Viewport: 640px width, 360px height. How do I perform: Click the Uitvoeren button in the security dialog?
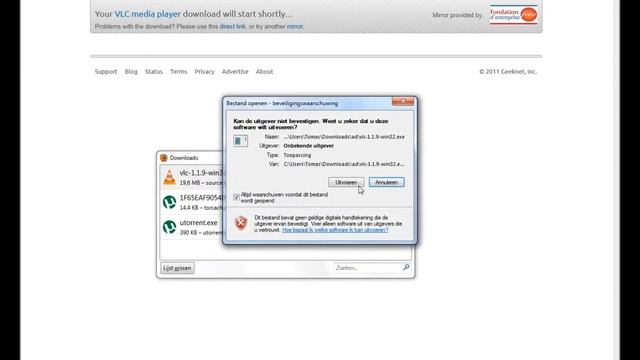point(346,182)
